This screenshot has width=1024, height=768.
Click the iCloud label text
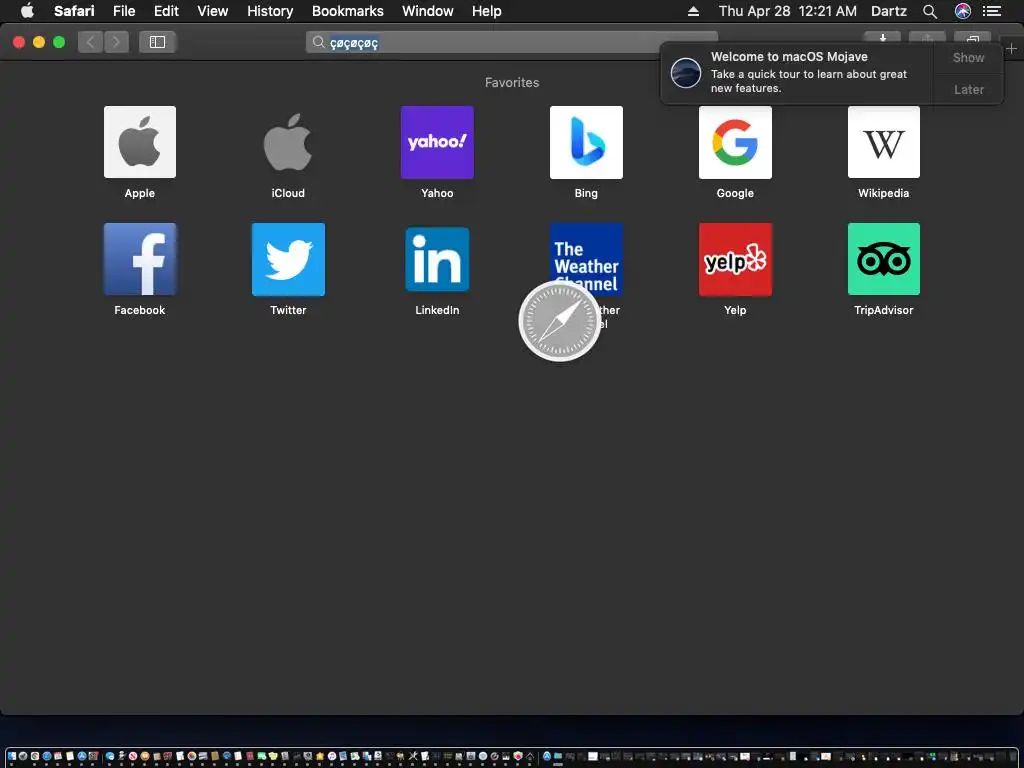point(288,193)
